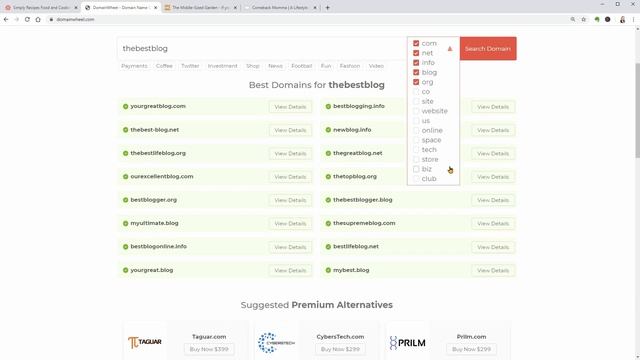Uncheck the org extension checkbox

pos(416,82)
